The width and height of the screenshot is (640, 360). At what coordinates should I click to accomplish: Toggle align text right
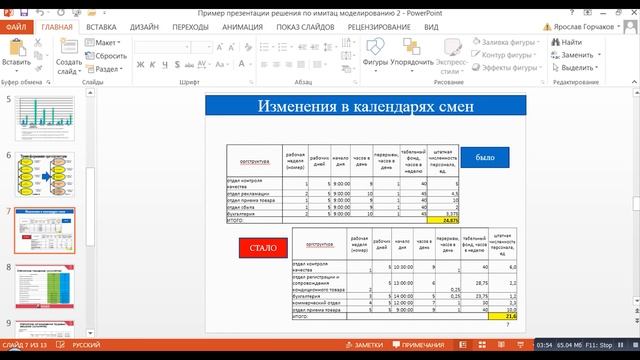[x=289, y=64]
